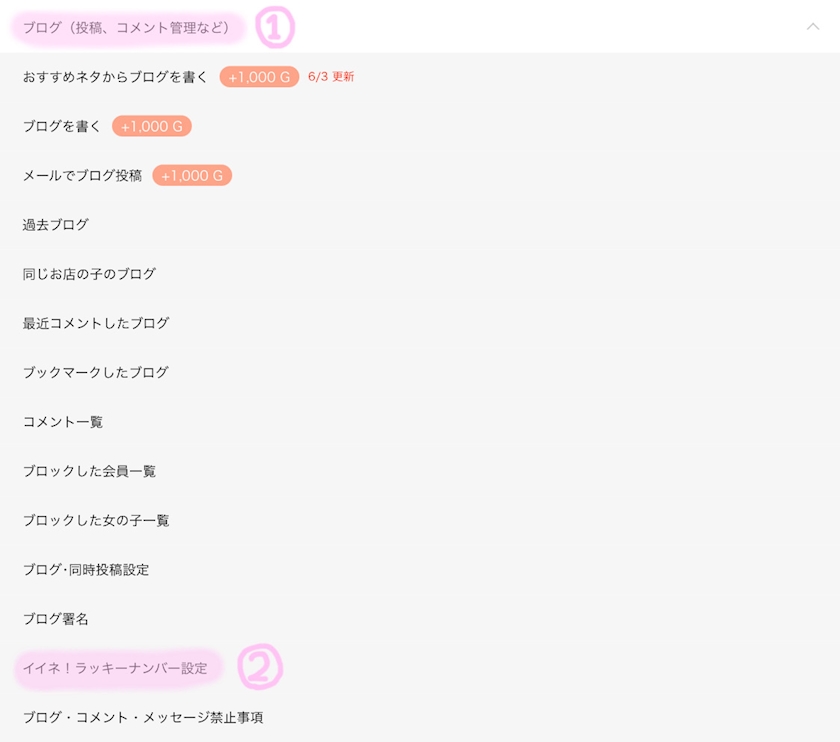Open ブロックした女の子一覧
The width and height of the screenshot is (840, 742).
96,520
